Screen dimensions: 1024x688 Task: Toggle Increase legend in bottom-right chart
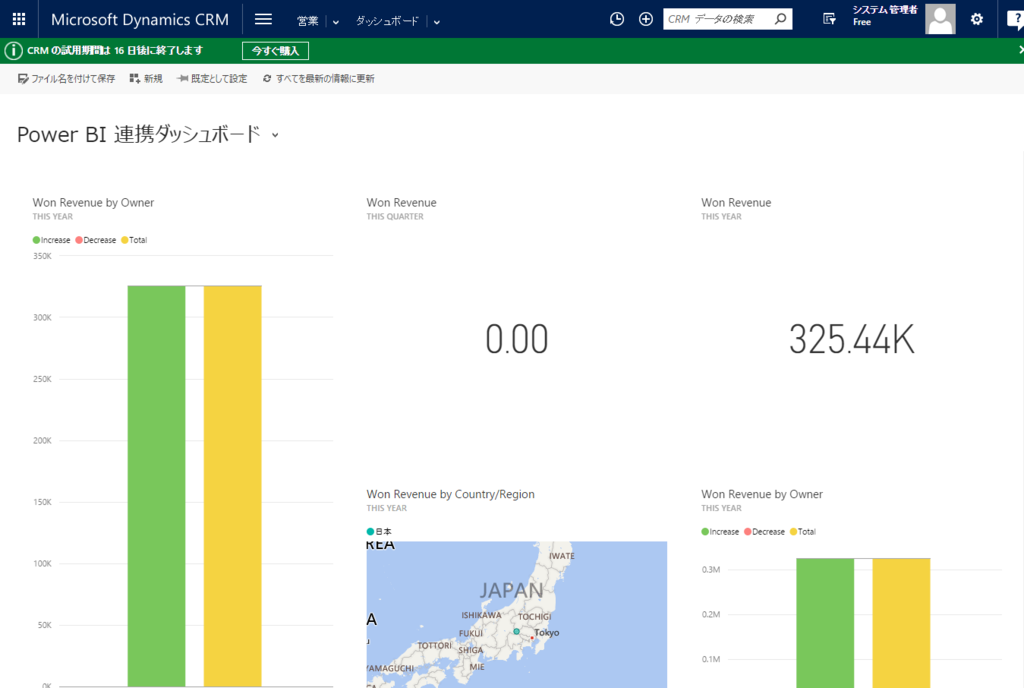[720, 531]
